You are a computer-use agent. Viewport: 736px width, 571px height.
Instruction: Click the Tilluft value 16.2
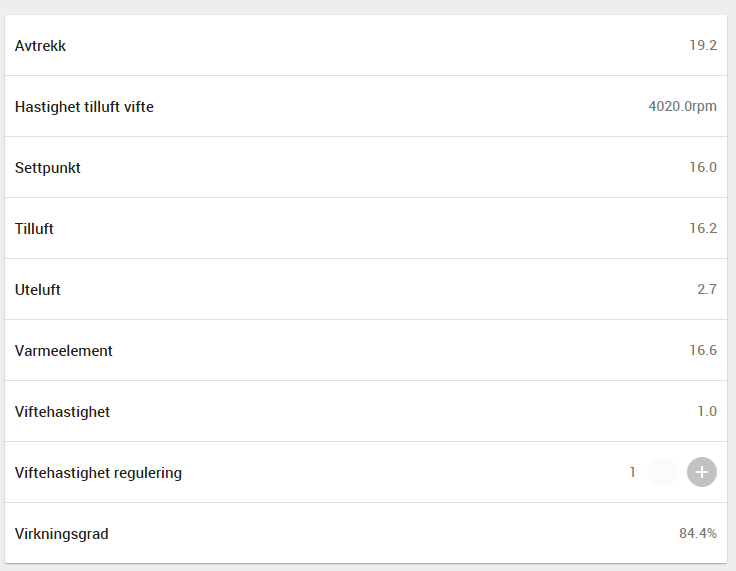click(x=702, y=229)
